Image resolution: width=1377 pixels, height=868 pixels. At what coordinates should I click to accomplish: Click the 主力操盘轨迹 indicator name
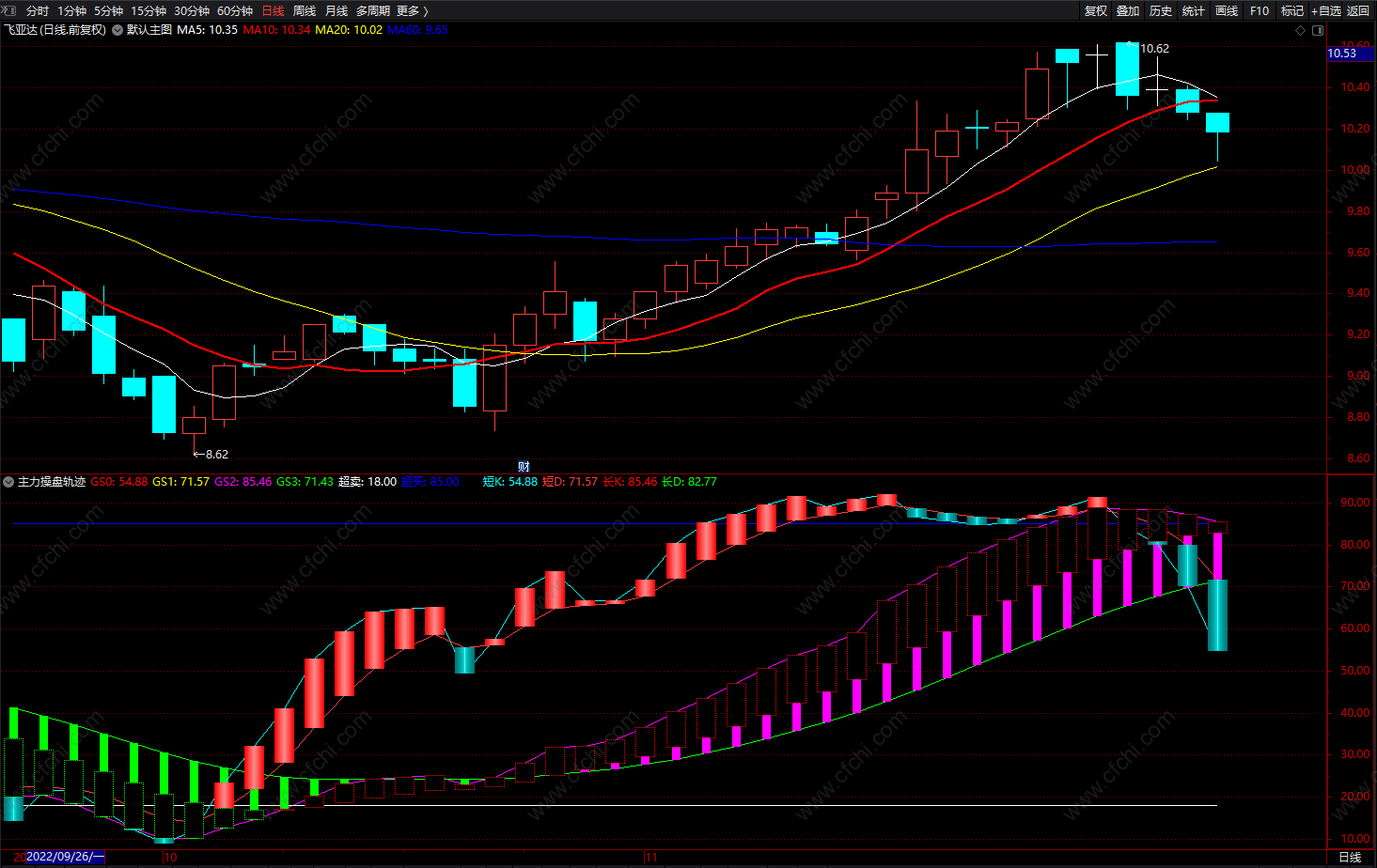tap(52, 481)
